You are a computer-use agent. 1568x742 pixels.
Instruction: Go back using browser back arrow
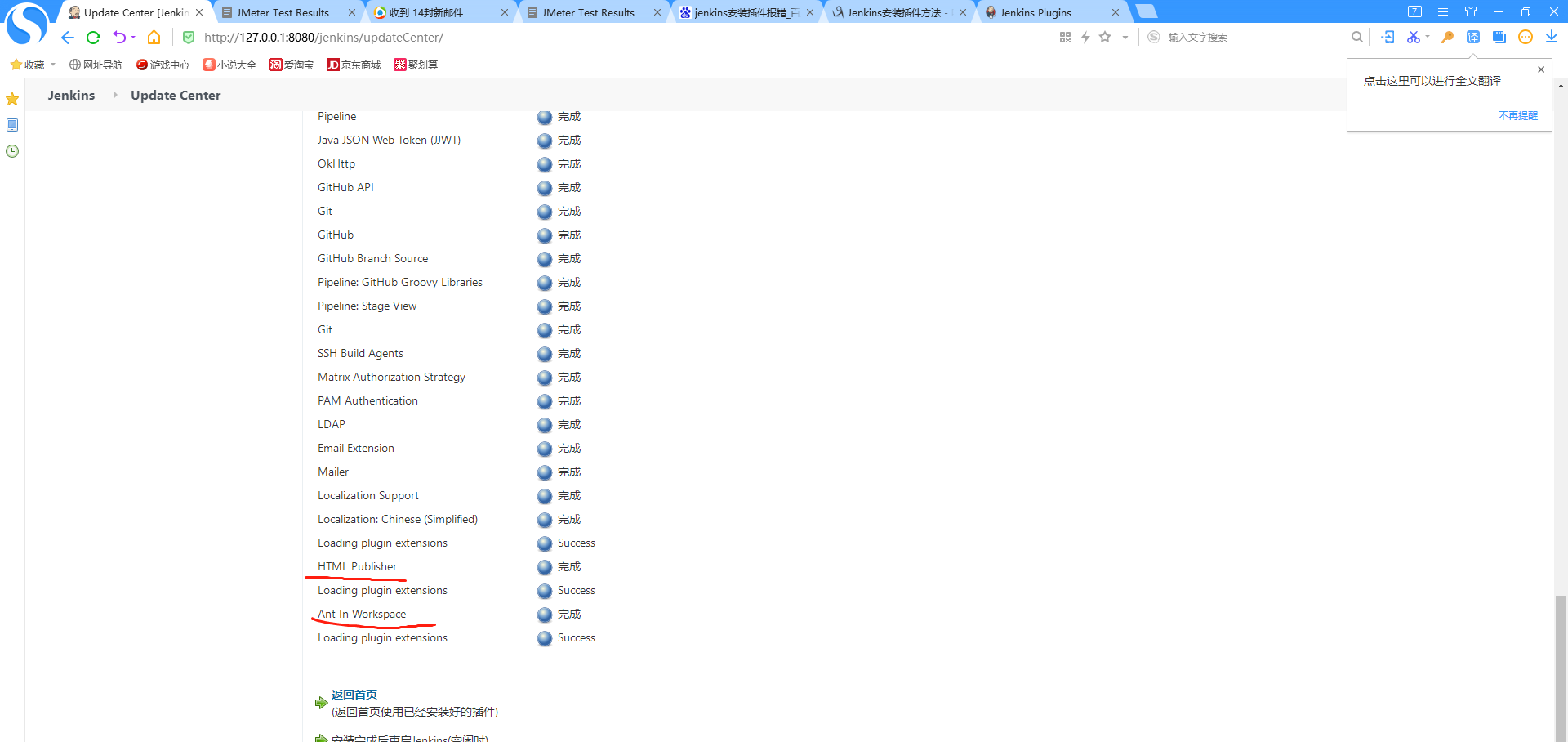click(68, 38)
